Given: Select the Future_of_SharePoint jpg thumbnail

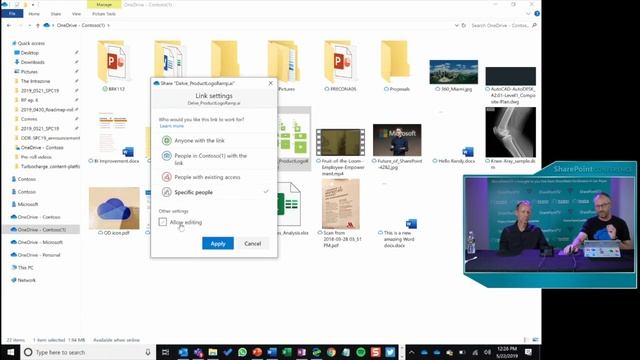Looking at the screenshot, I should tap(397, 140).
